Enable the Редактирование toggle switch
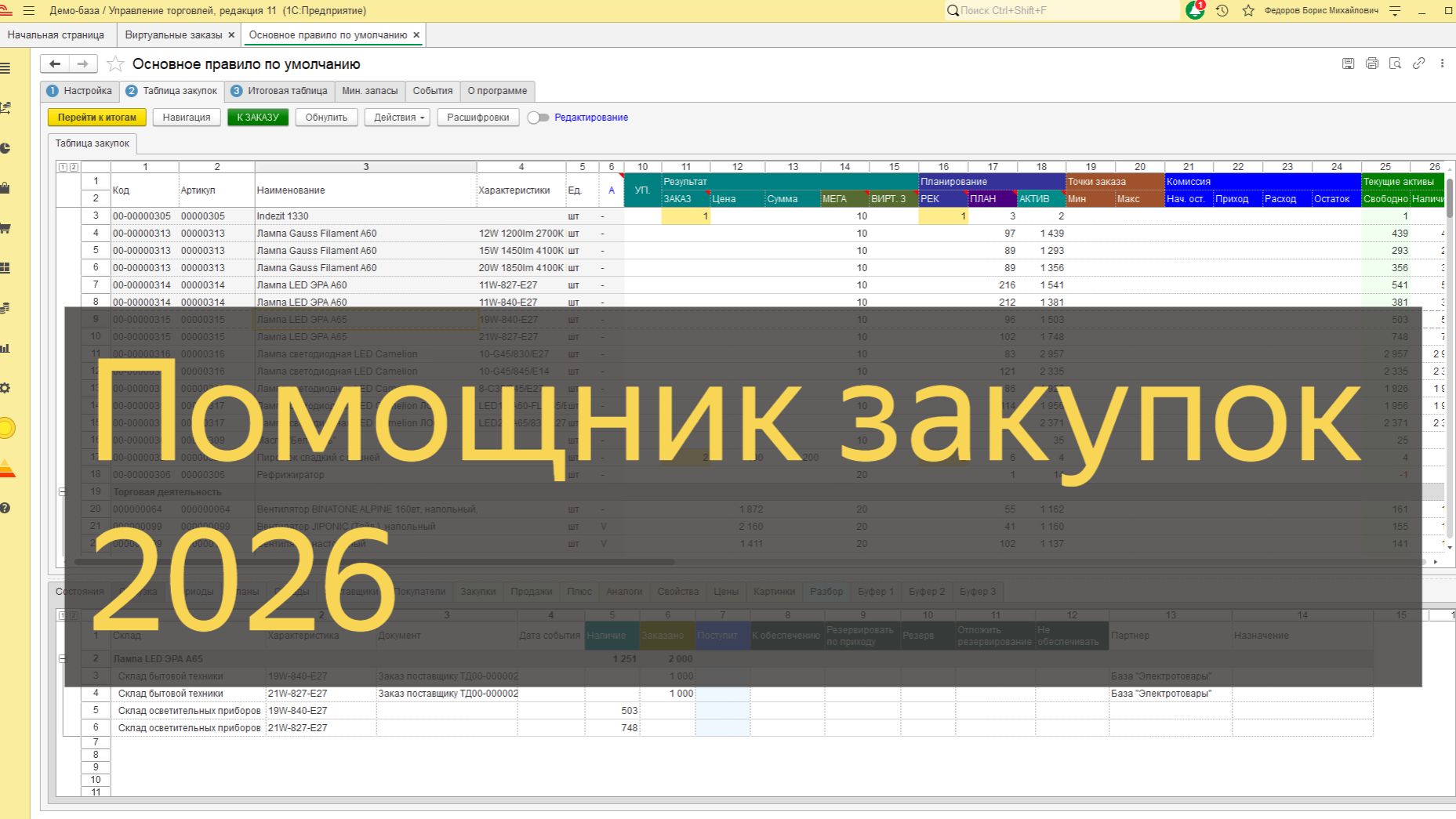 [x=538, y=117]
